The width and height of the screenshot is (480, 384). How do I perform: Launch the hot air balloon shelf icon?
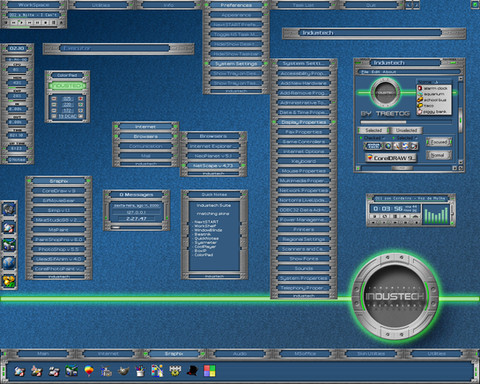click(x=89, y=370)
